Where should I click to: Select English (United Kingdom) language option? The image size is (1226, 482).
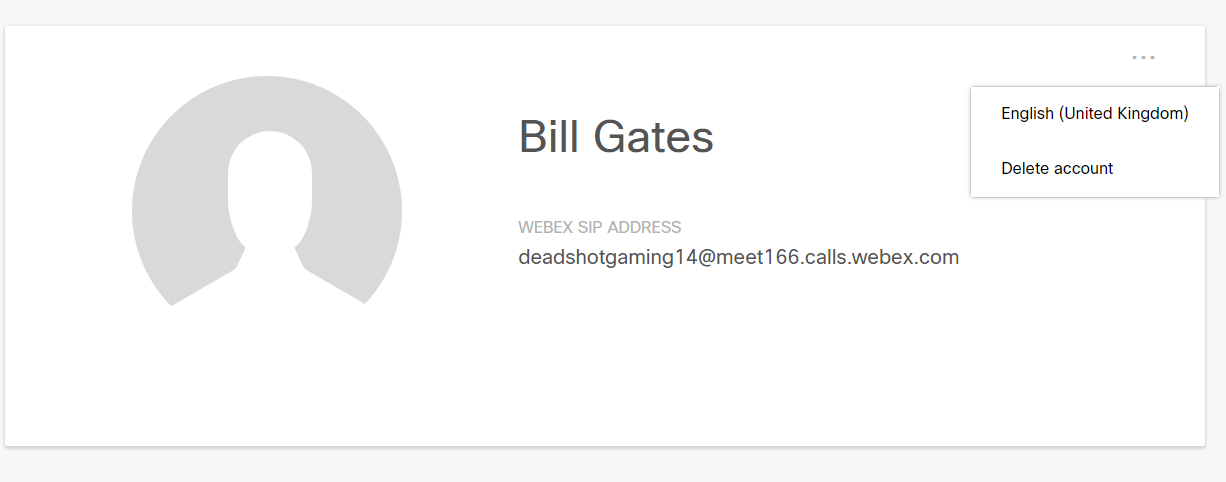pos(1094,114)
